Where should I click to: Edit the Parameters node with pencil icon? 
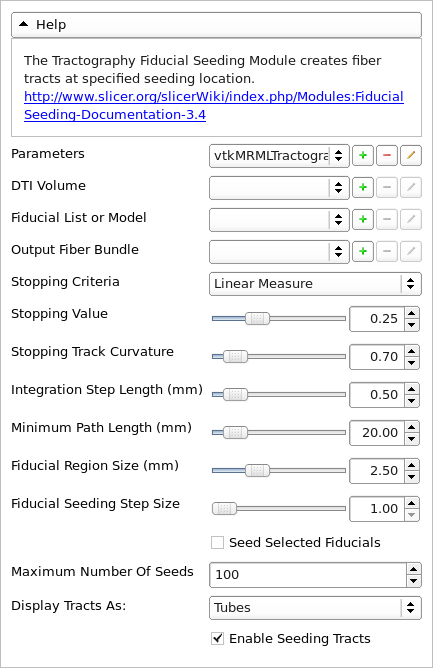[x=411, y=155]
